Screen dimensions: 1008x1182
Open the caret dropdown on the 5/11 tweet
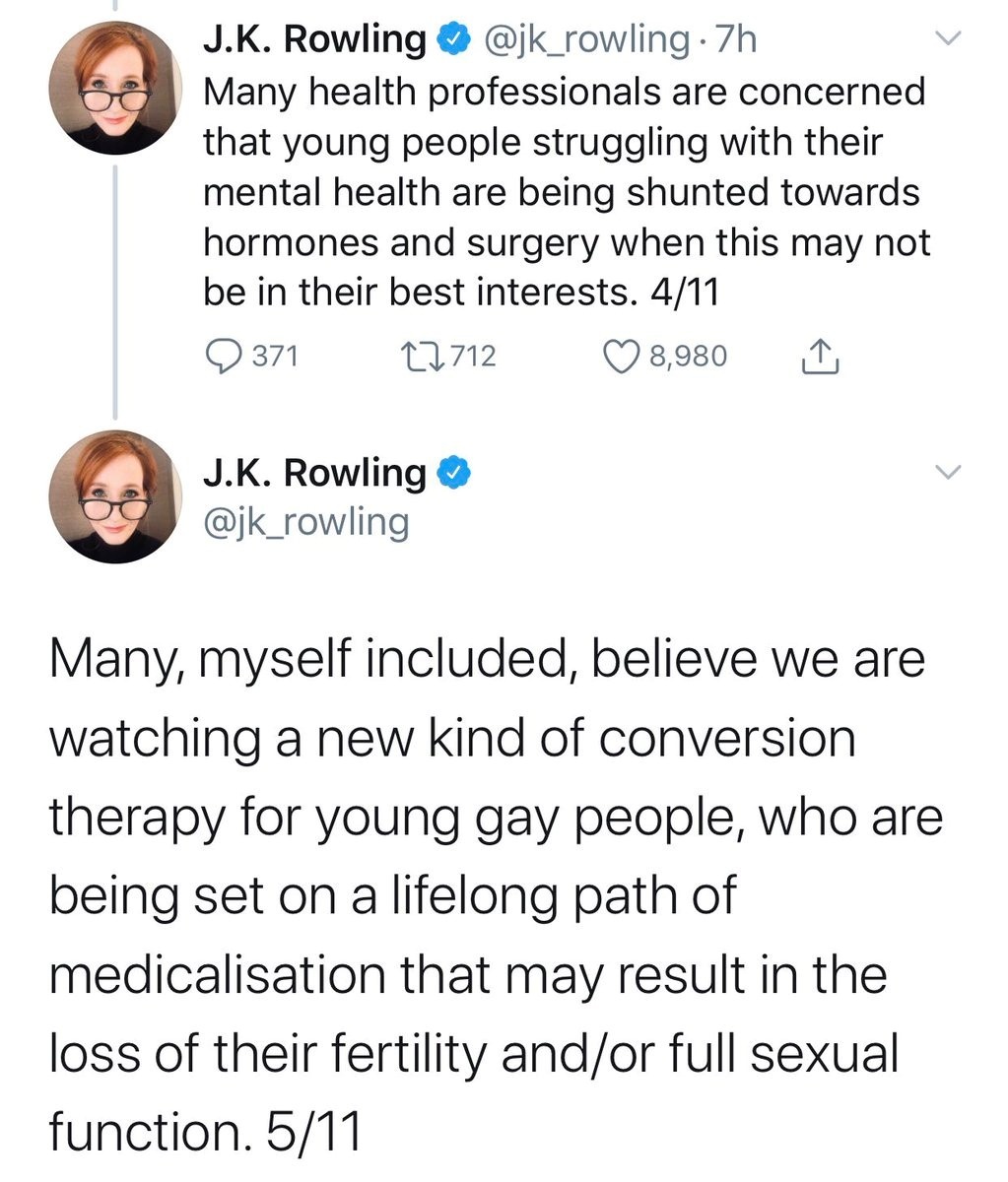click(947, 471)
